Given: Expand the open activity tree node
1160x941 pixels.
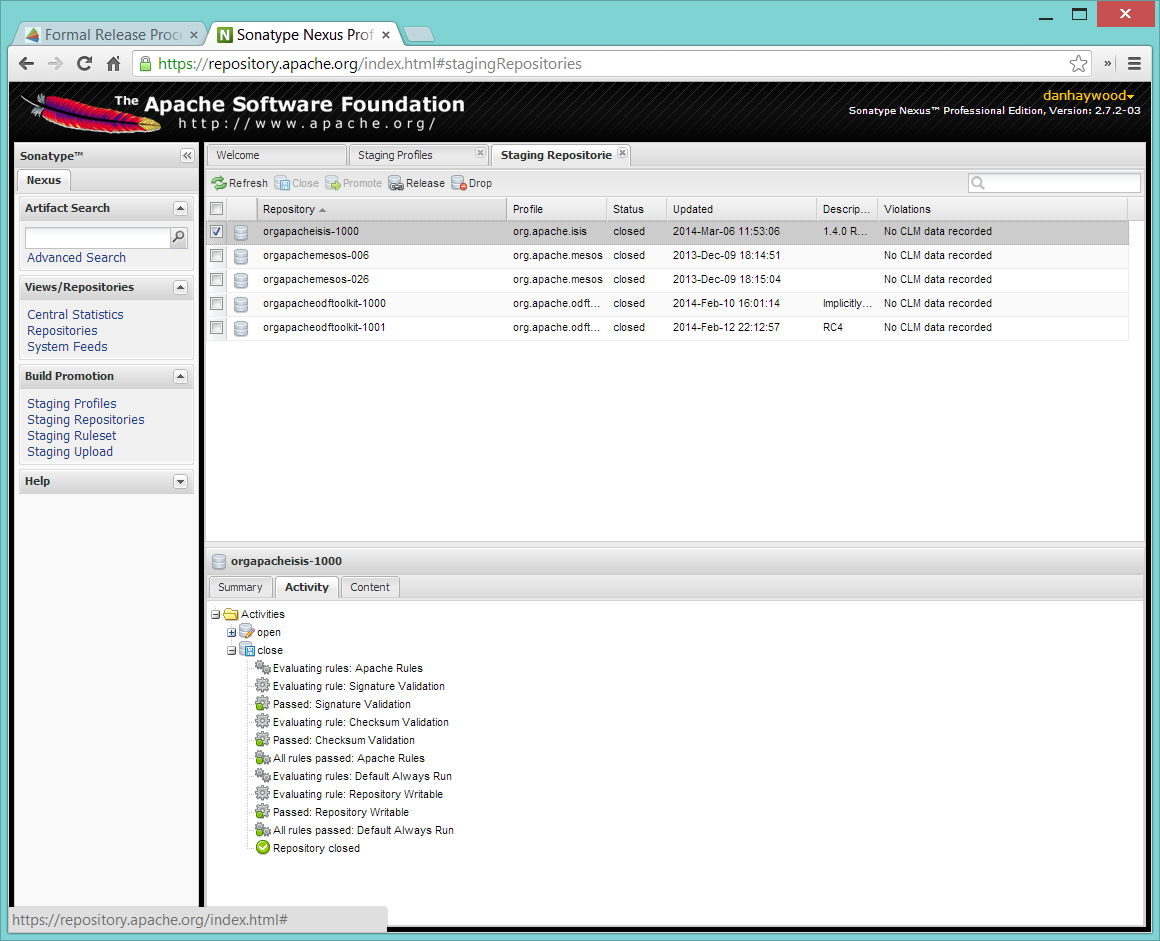Looking at the screenshot, I should tap(232, 632).
